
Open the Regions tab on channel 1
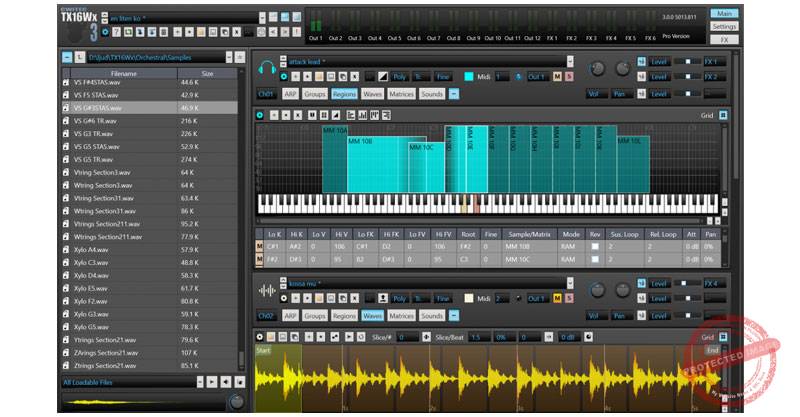[x=344, y=94]
